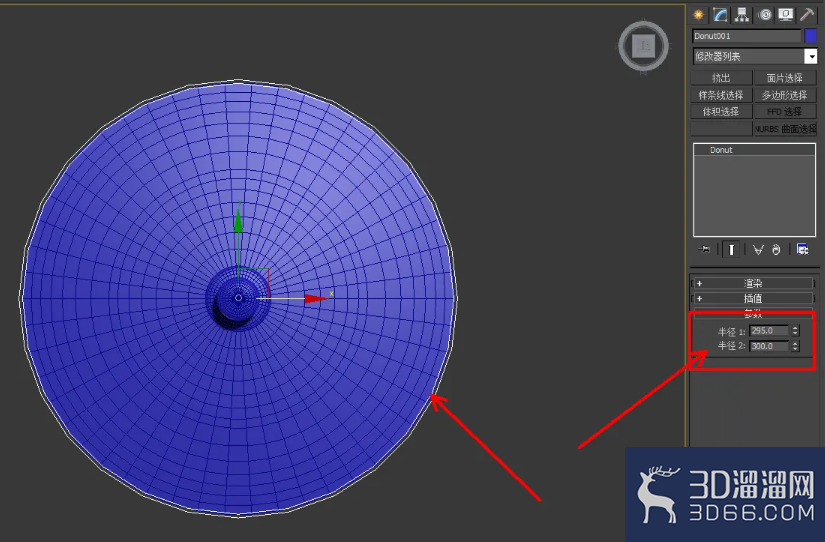The image size is (825, 542).
Task: Open the Utilities hammer panel tab
Action: coord(807,15)
